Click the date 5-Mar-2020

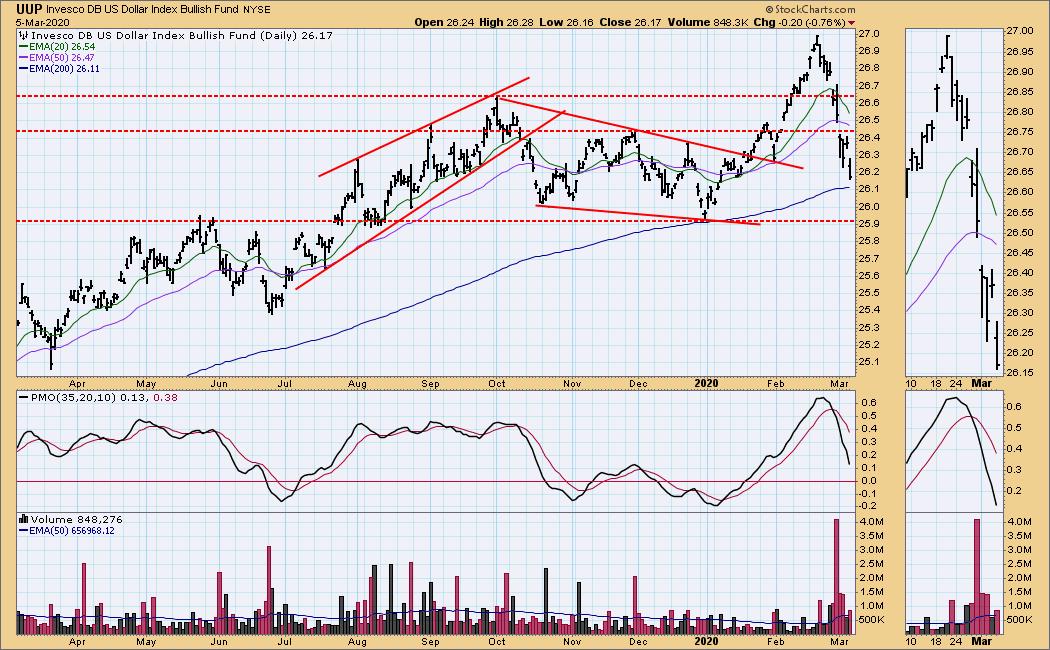[x=42, y=22]
